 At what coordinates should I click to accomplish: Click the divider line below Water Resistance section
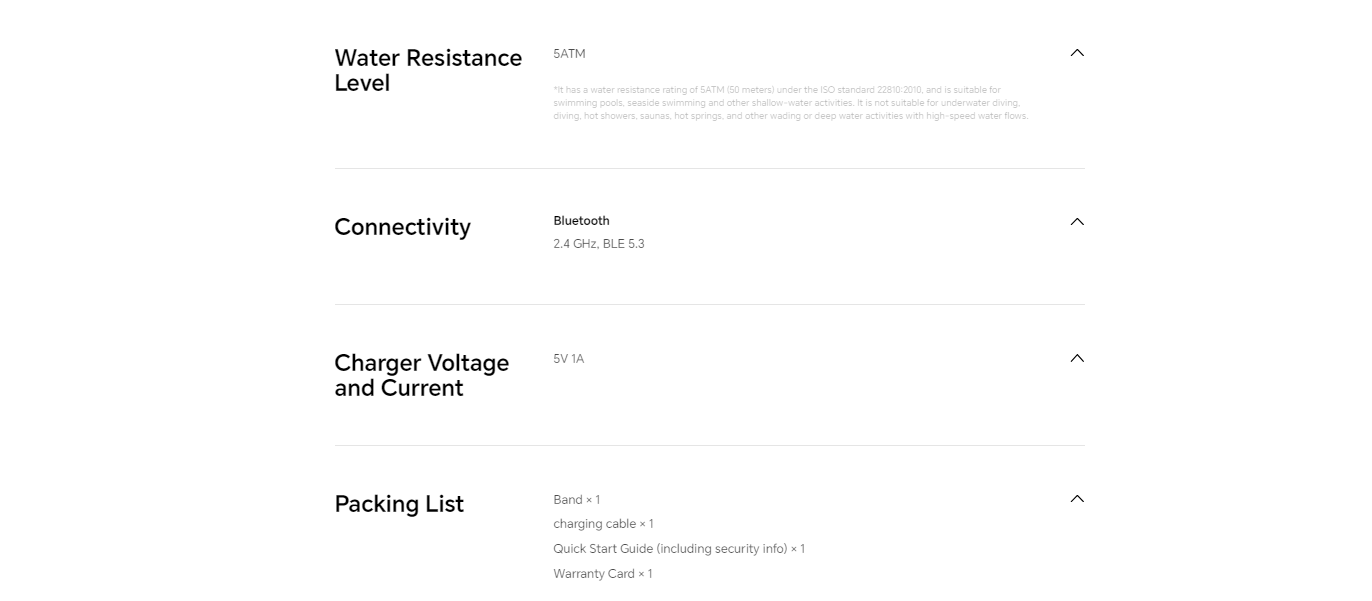[x=709, y=169]
